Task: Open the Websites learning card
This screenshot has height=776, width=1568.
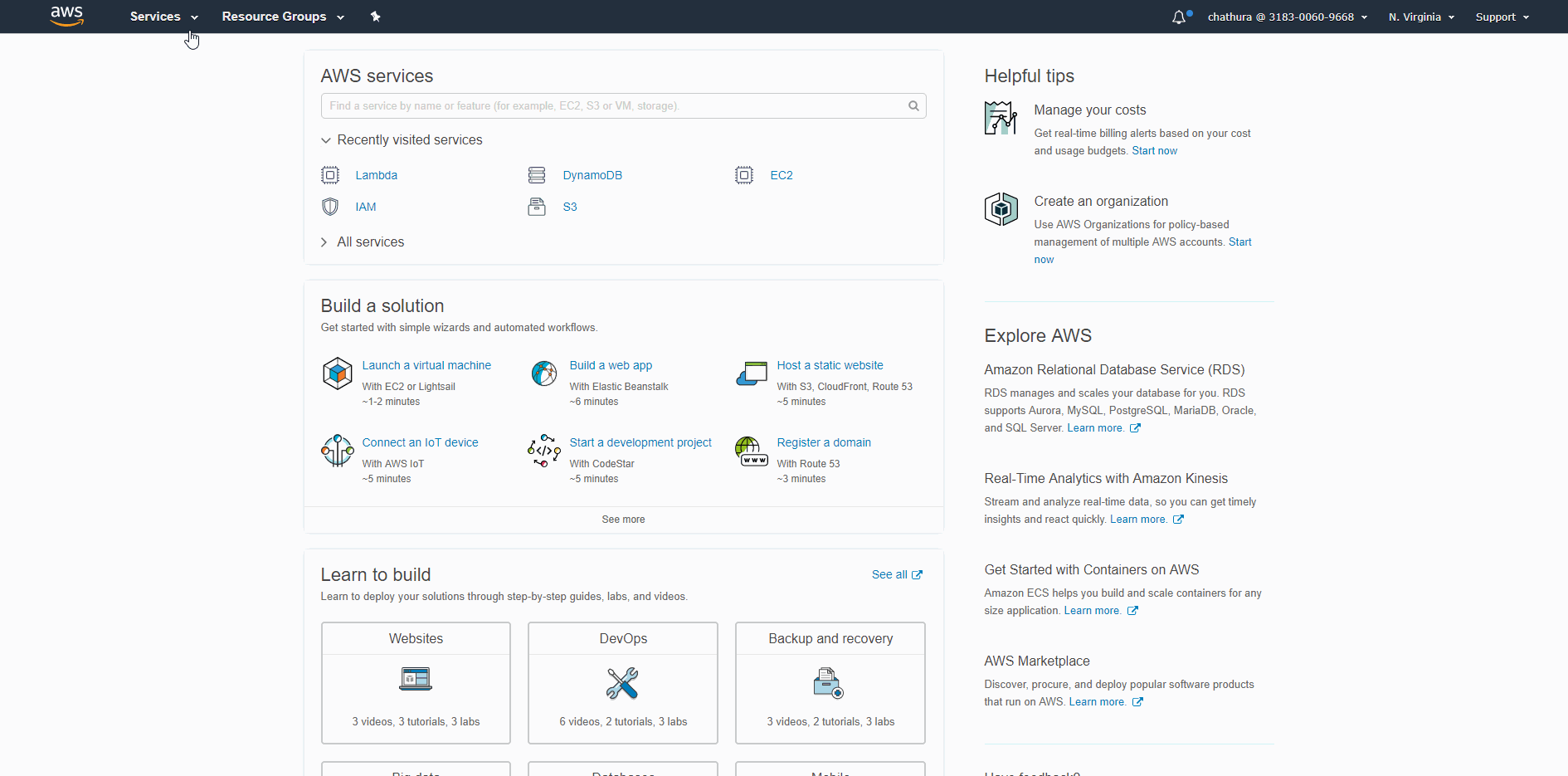Action: tap(416, 683)
